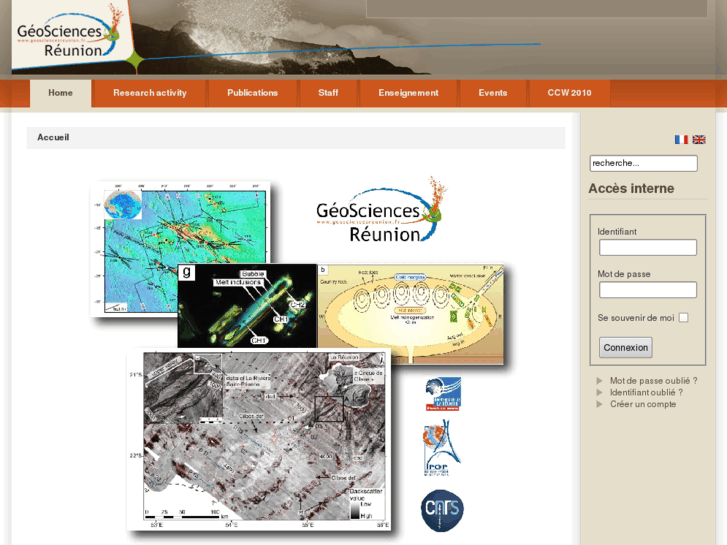Click the Accès interne heading
The height and width of the screenshot is (545, 727).
[631, 188]
